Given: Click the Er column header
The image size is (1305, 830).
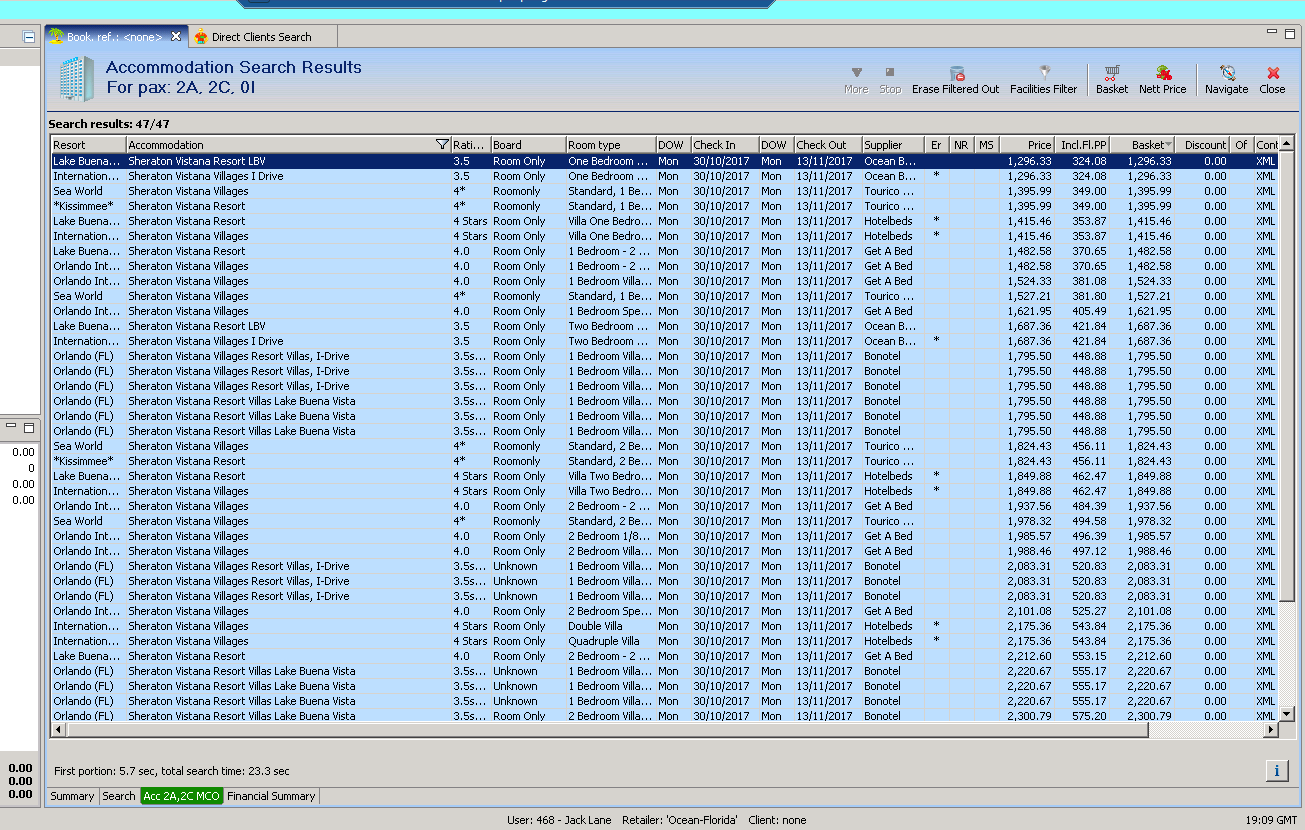Looking at the screenshot, I should (937, 145).
